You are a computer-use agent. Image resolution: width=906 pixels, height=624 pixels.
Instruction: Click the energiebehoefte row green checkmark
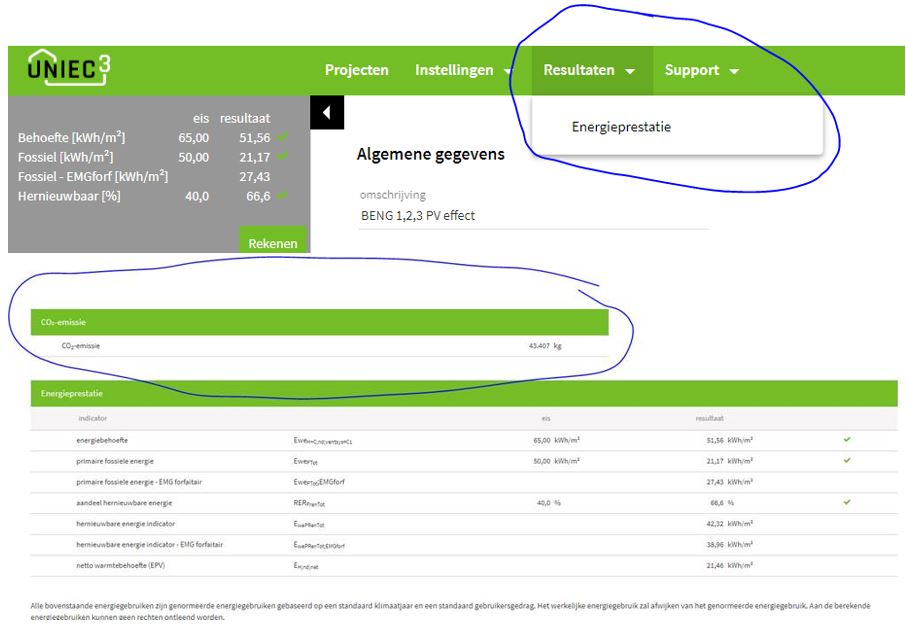846,440
